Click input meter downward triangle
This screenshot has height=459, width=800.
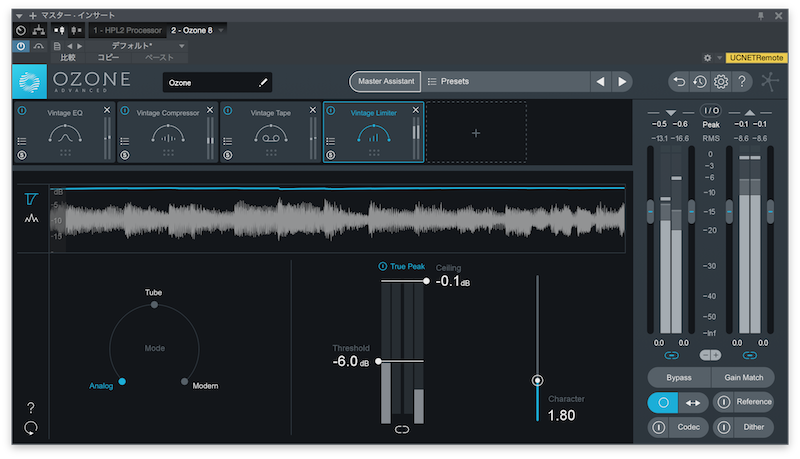[671, 112]
